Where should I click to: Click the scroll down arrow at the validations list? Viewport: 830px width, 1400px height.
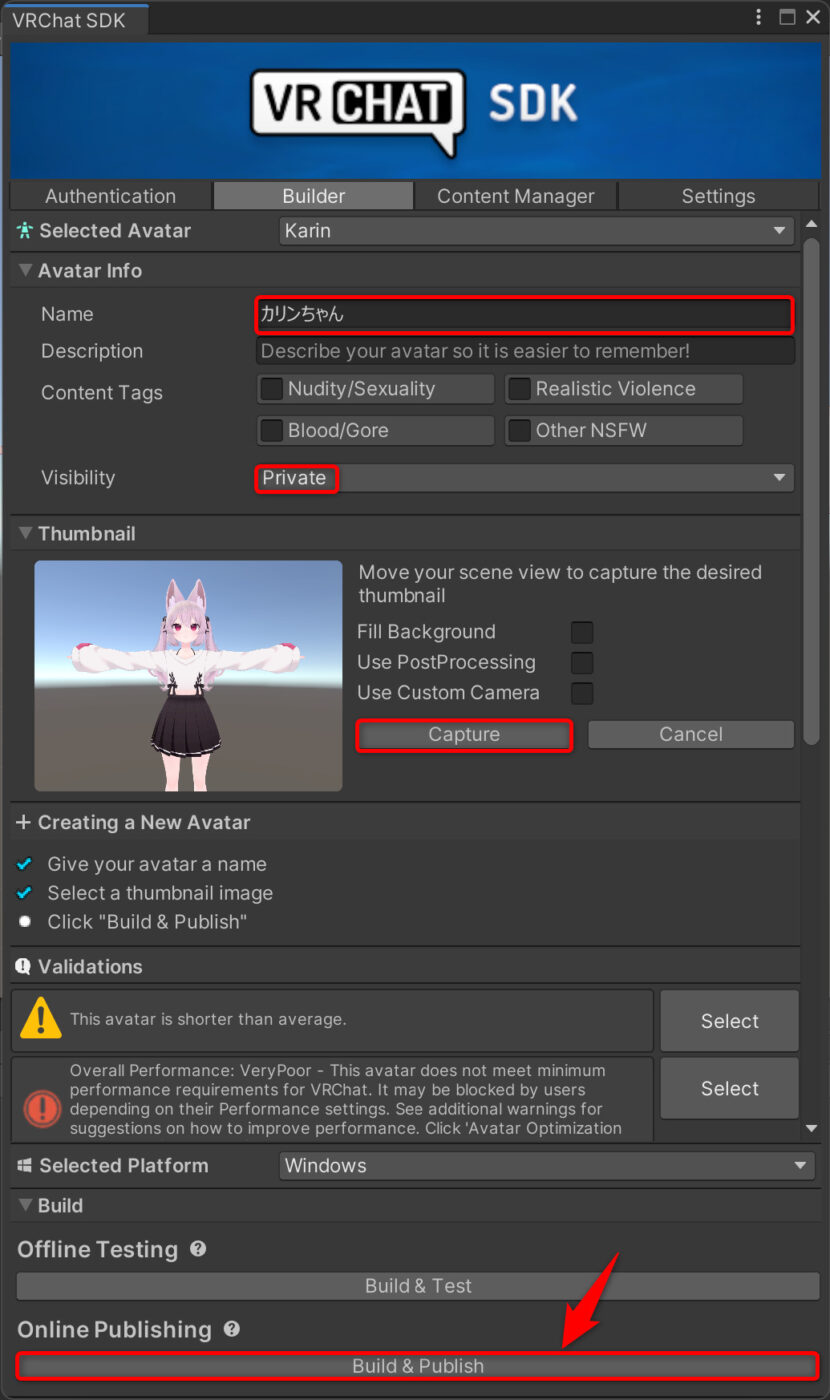[x=811, y=1129]
